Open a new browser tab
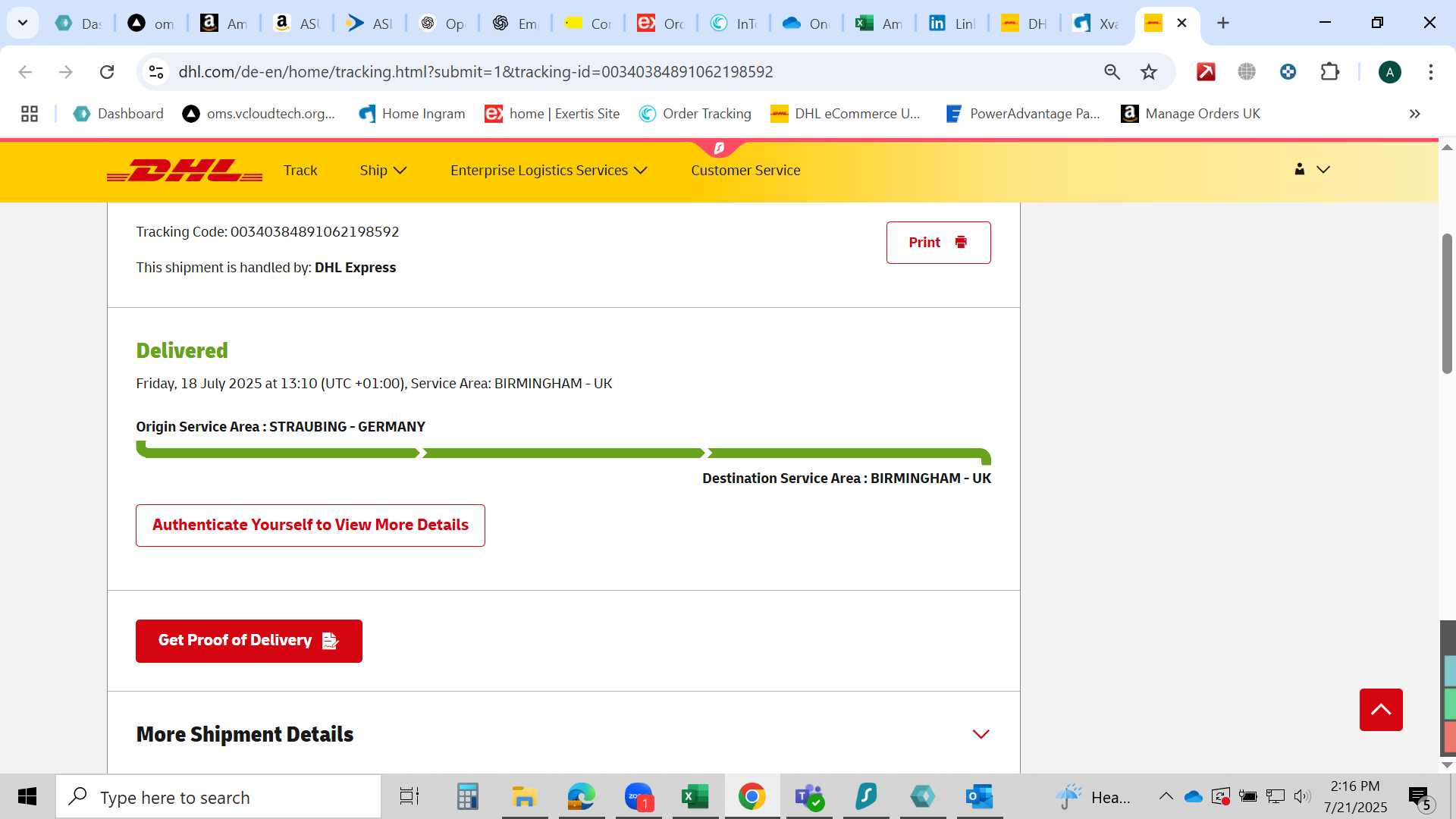The width and height of the screenshot is (1456, 819). click(1222, 24)
